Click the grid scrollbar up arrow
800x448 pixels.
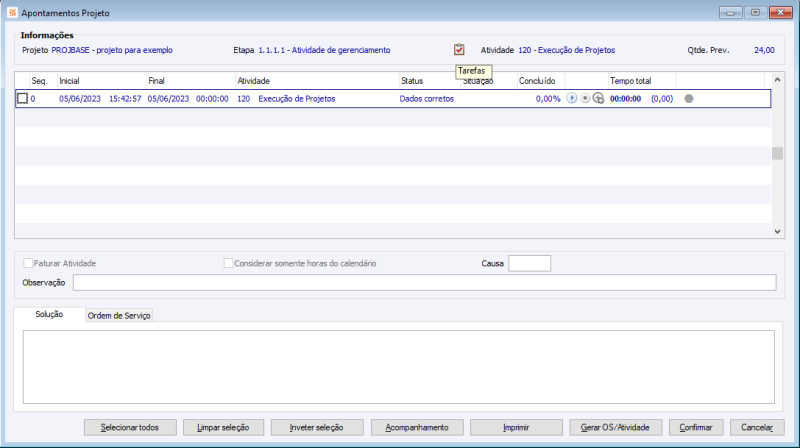point(777,80)
